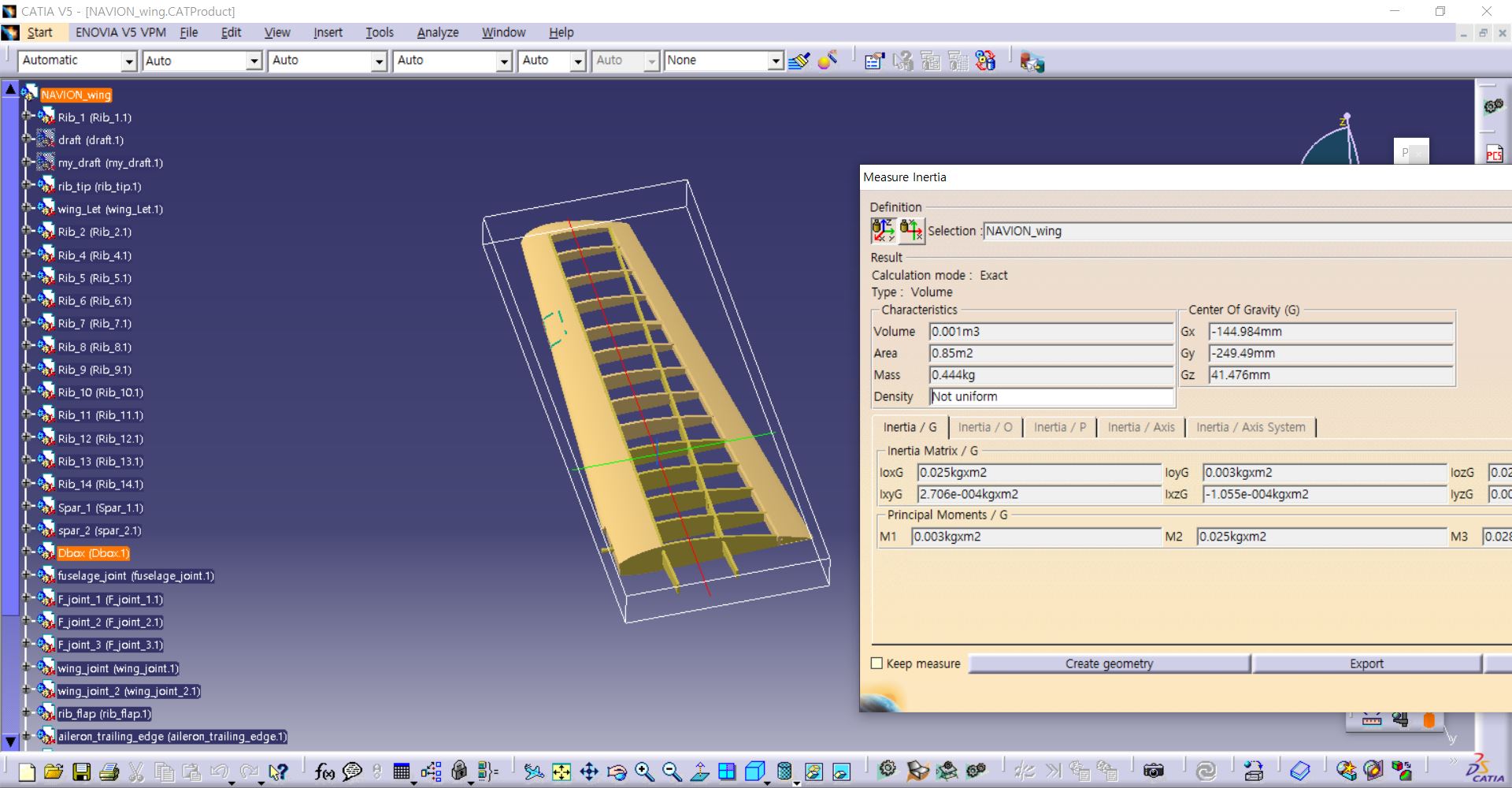Click the Measure Between selection mode icon
This screenshot has width=1512, height=788.
click(883, 230)
